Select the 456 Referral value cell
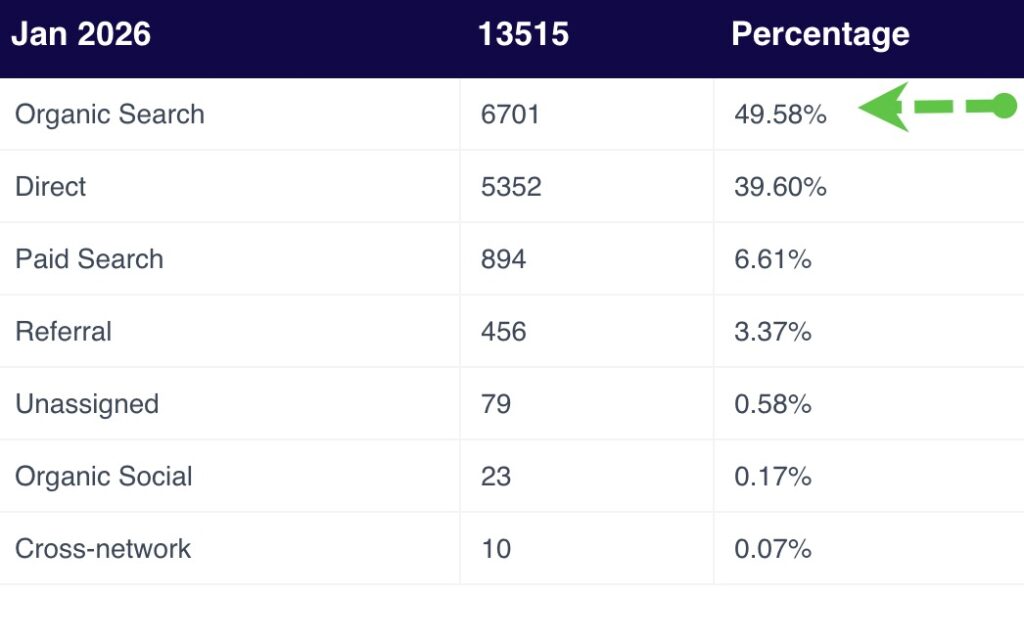This screenshot has width=1024, height=642. coord(503,332)
